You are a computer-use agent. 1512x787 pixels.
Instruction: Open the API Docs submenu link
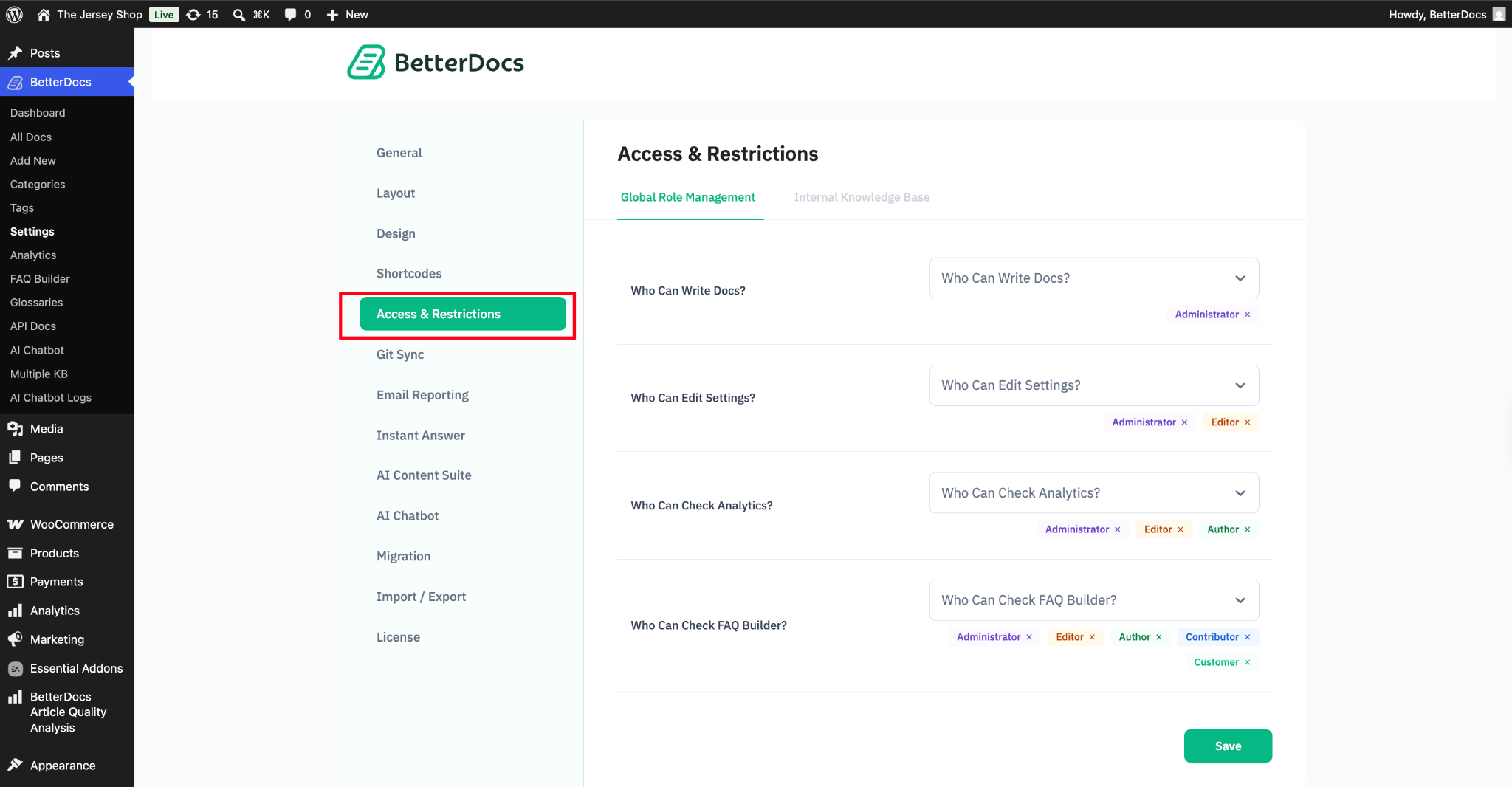pyautogui.click(x=33, y=326)
